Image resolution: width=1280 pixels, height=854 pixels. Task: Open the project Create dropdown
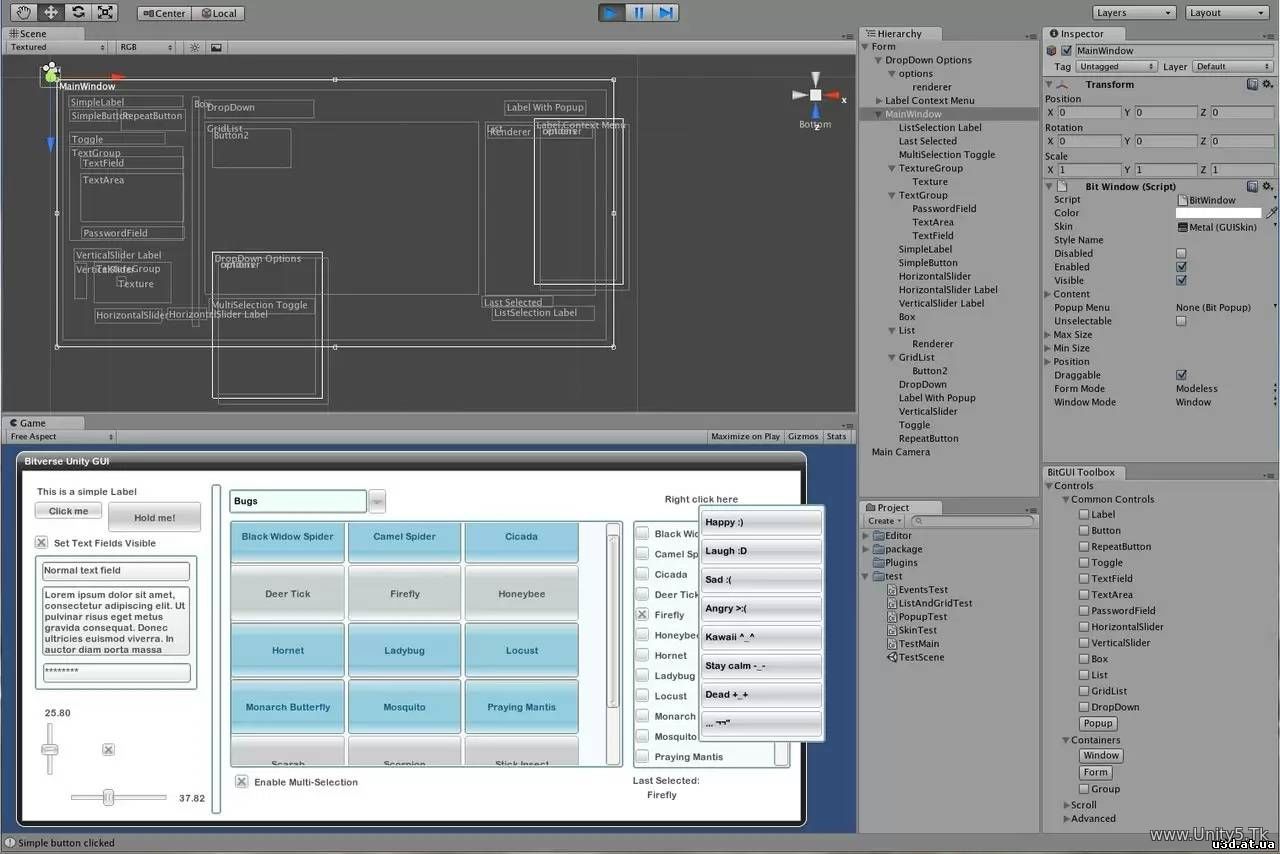885,521
